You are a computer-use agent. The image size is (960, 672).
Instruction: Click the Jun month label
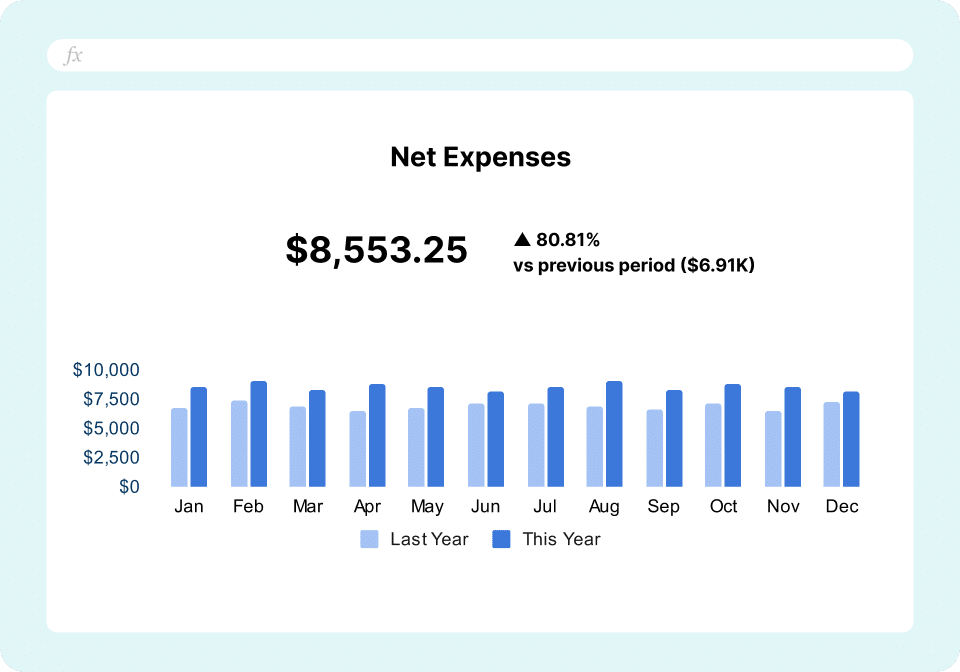(x=486, y=506)
